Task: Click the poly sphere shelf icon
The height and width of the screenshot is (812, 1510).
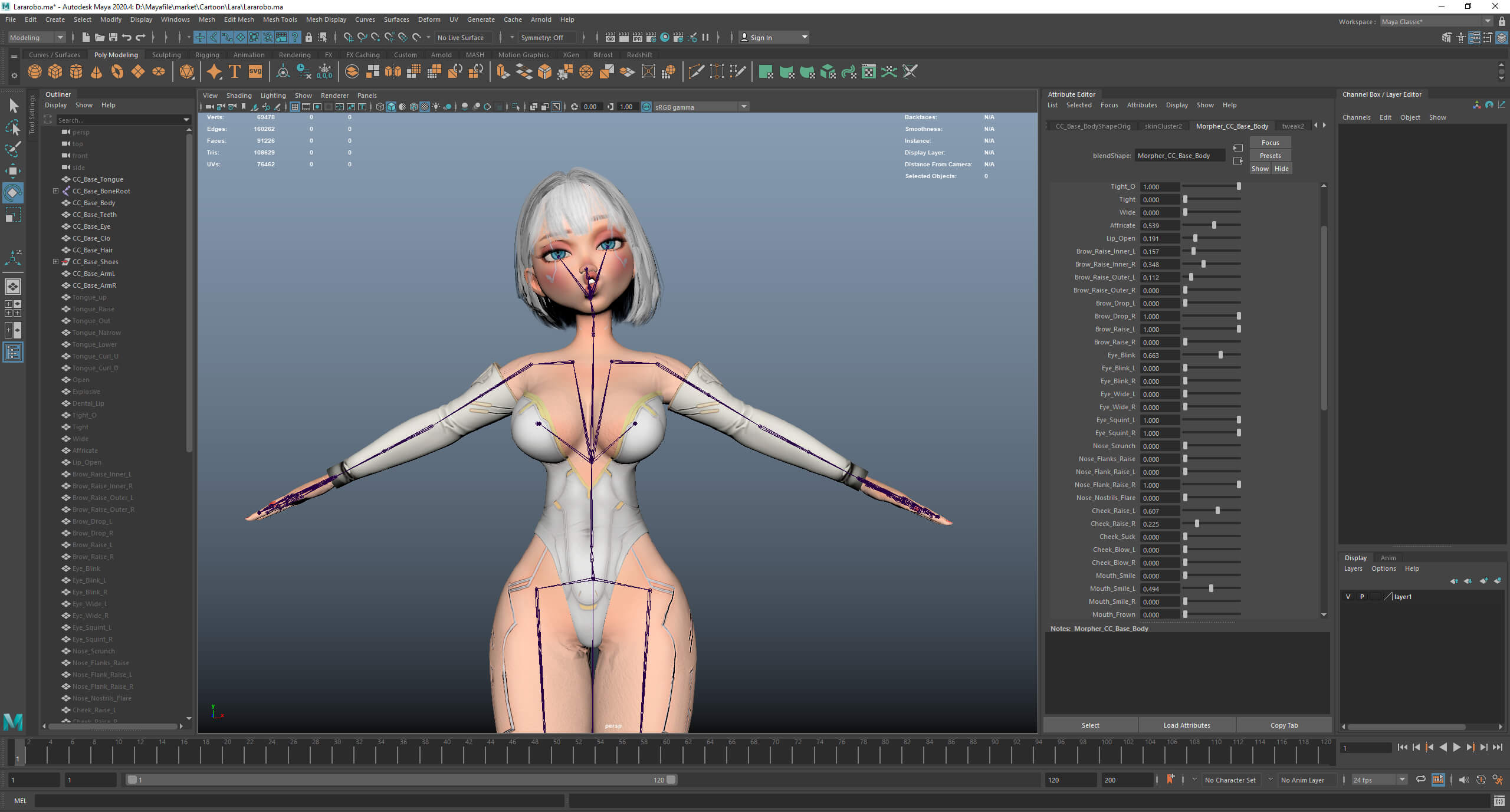Action: (35, 72)
